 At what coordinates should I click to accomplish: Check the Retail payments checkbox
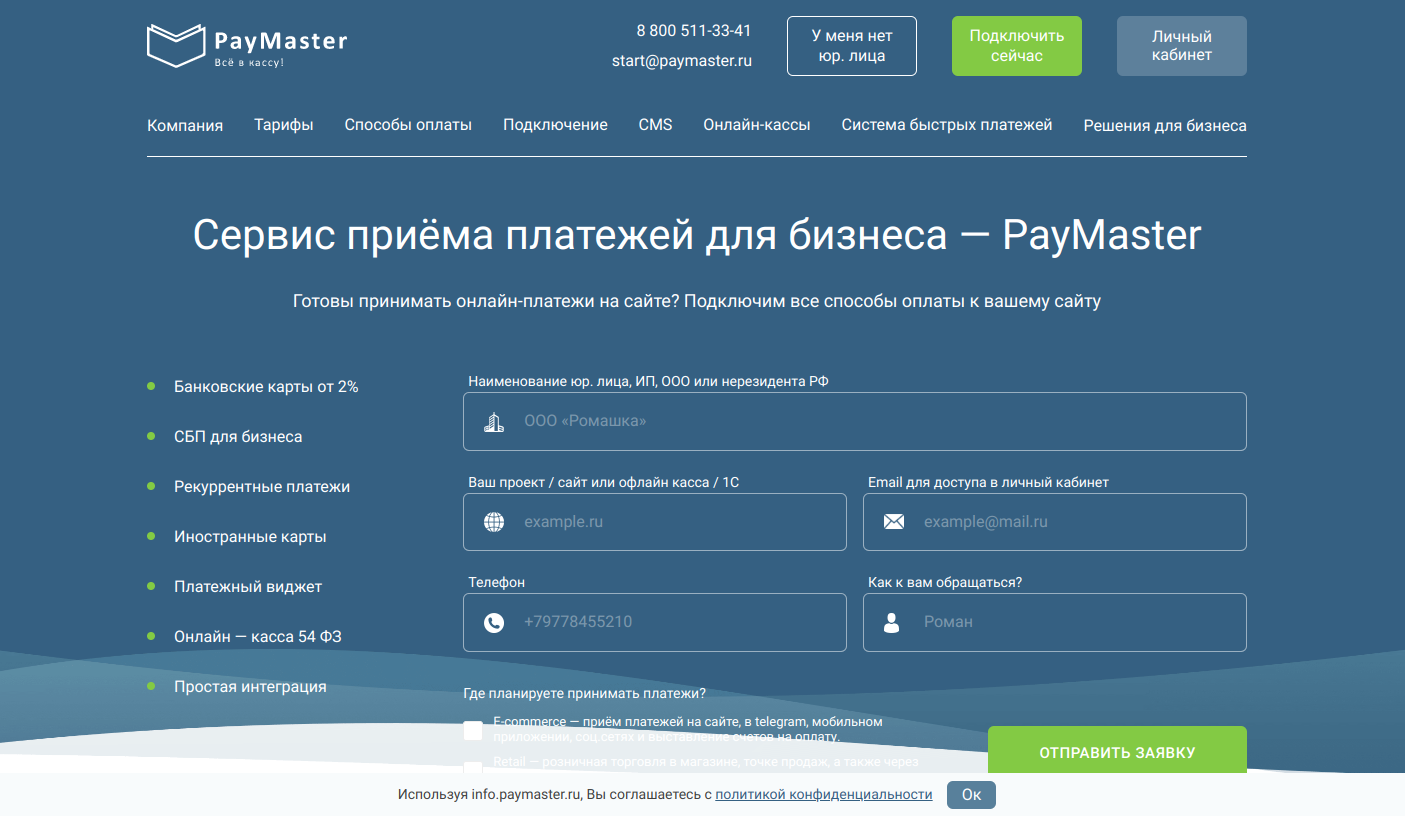pyautogui.click(x=473, y=767)
